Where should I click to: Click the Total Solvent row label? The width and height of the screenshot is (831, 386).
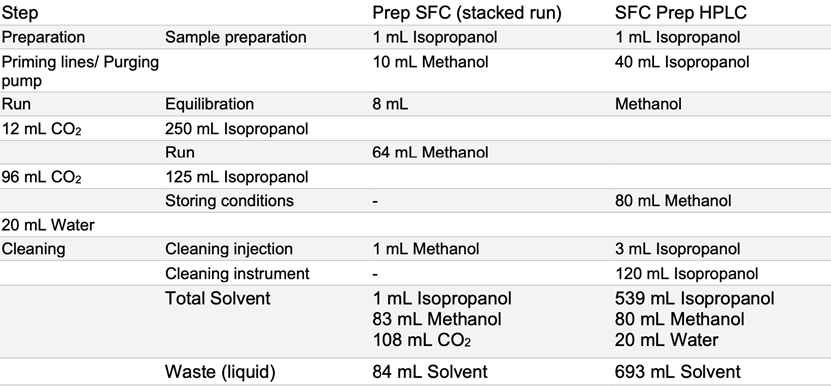click(218, 299)
